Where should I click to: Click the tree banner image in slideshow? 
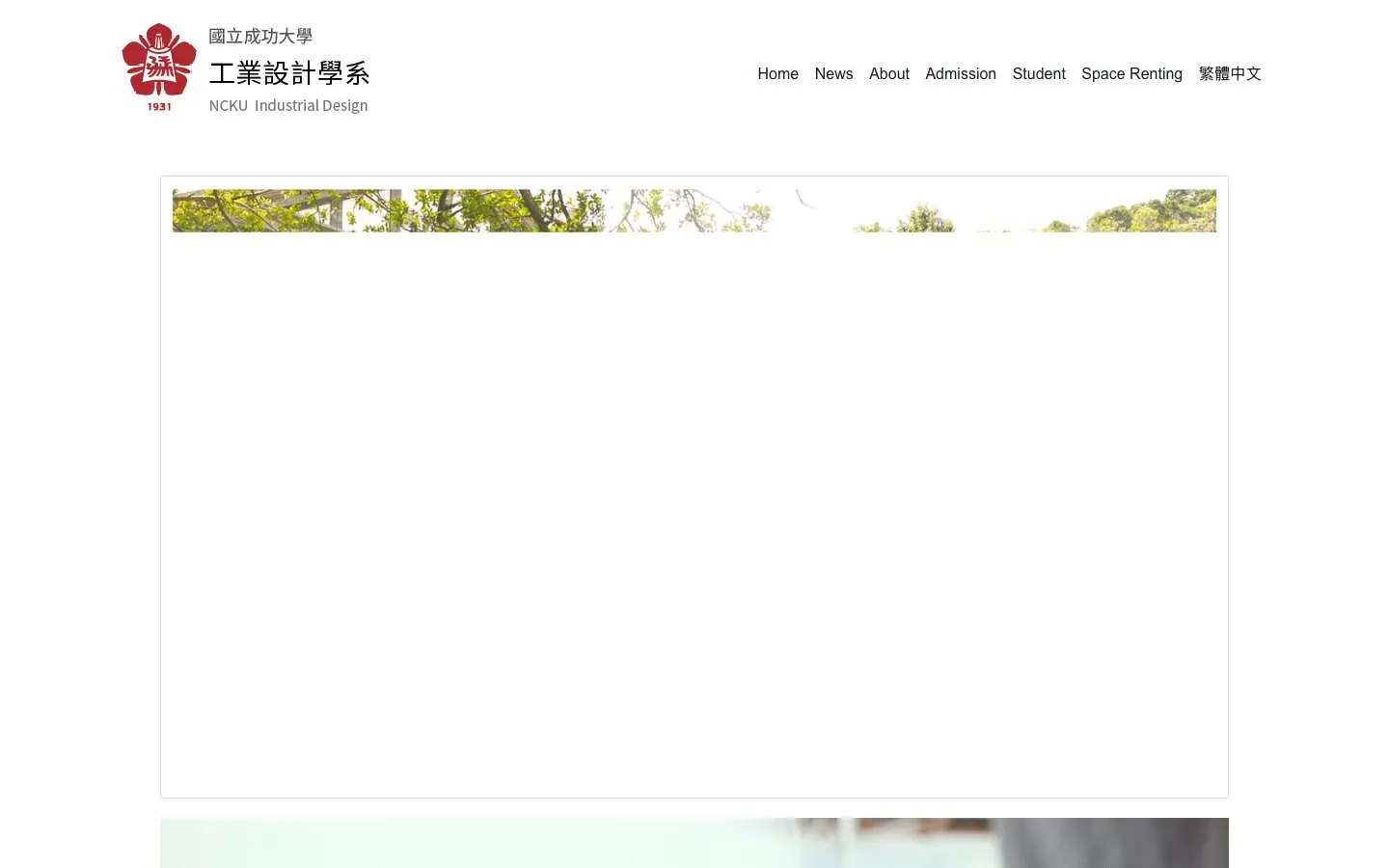point(694,210)
